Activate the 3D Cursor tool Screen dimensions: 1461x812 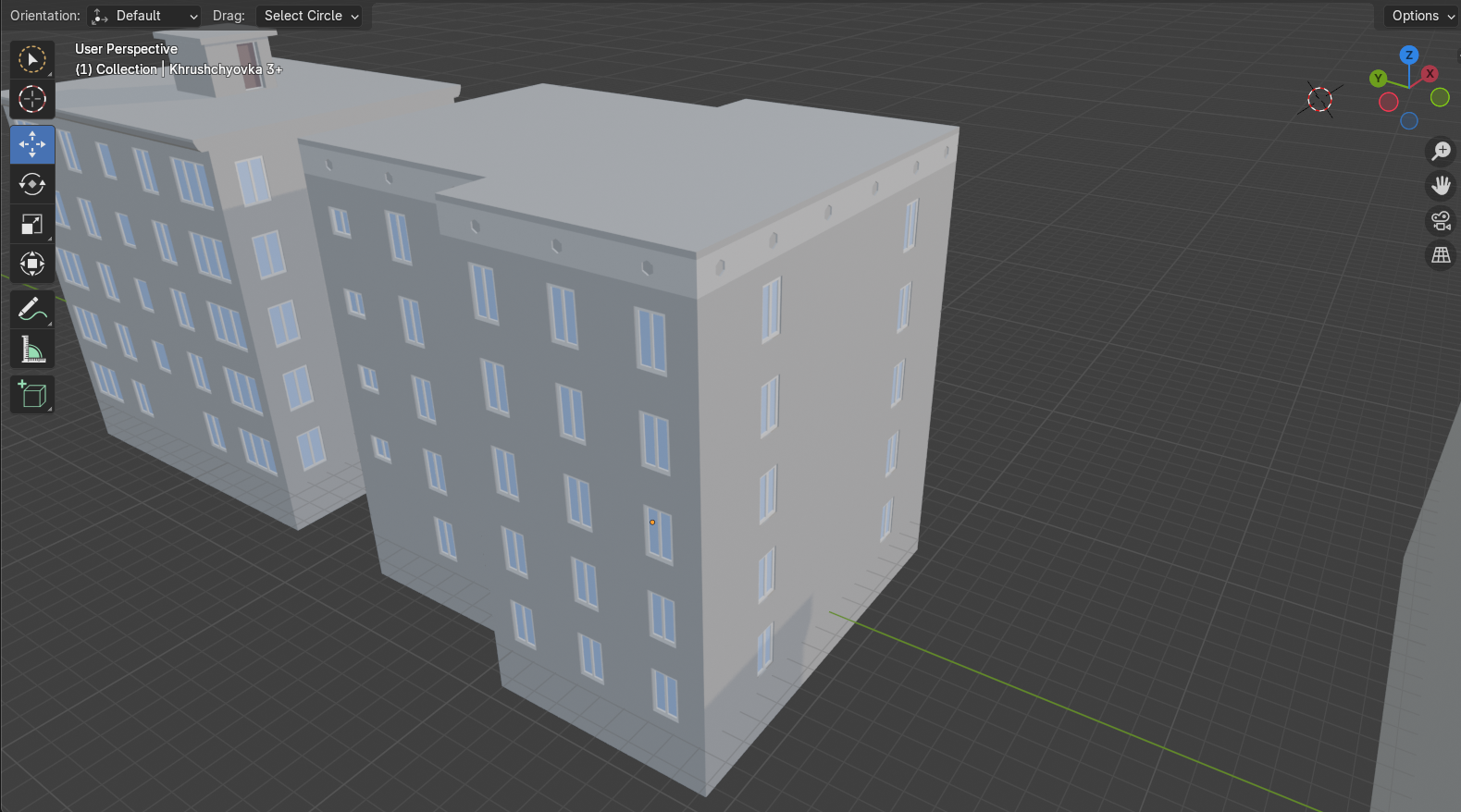(x=32, y=99)
